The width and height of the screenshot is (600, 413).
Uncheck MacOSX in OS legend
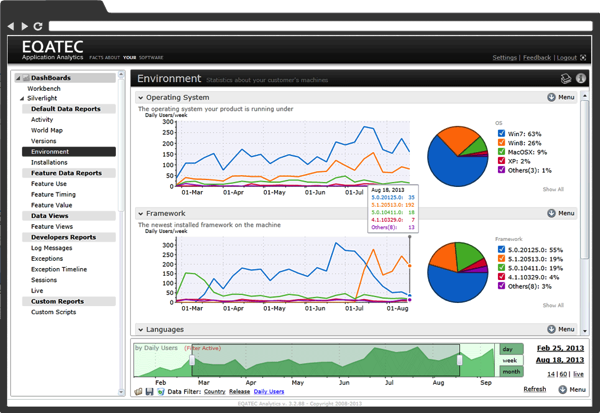pos(501,152)
